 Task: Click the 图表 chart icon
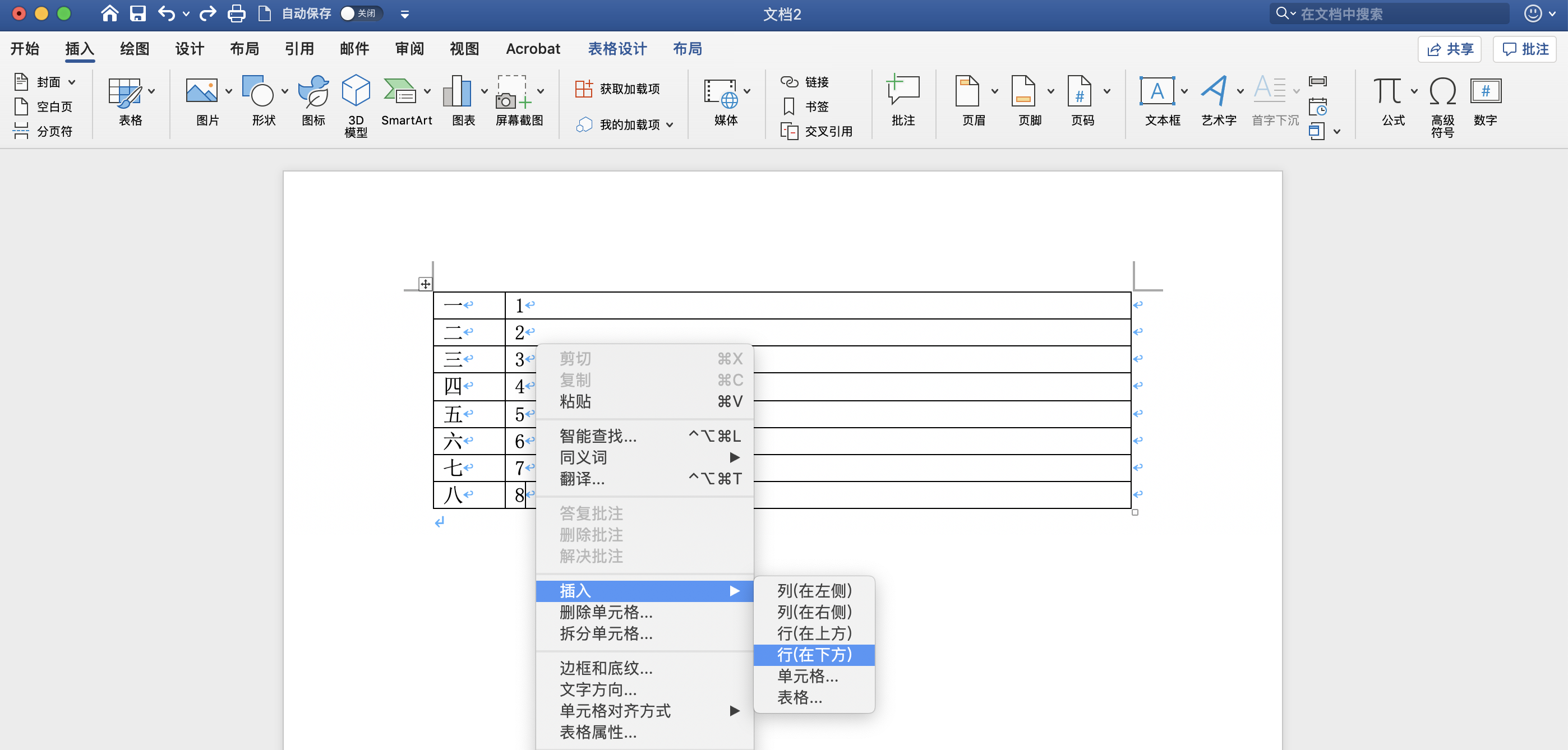tap(458, 92)
